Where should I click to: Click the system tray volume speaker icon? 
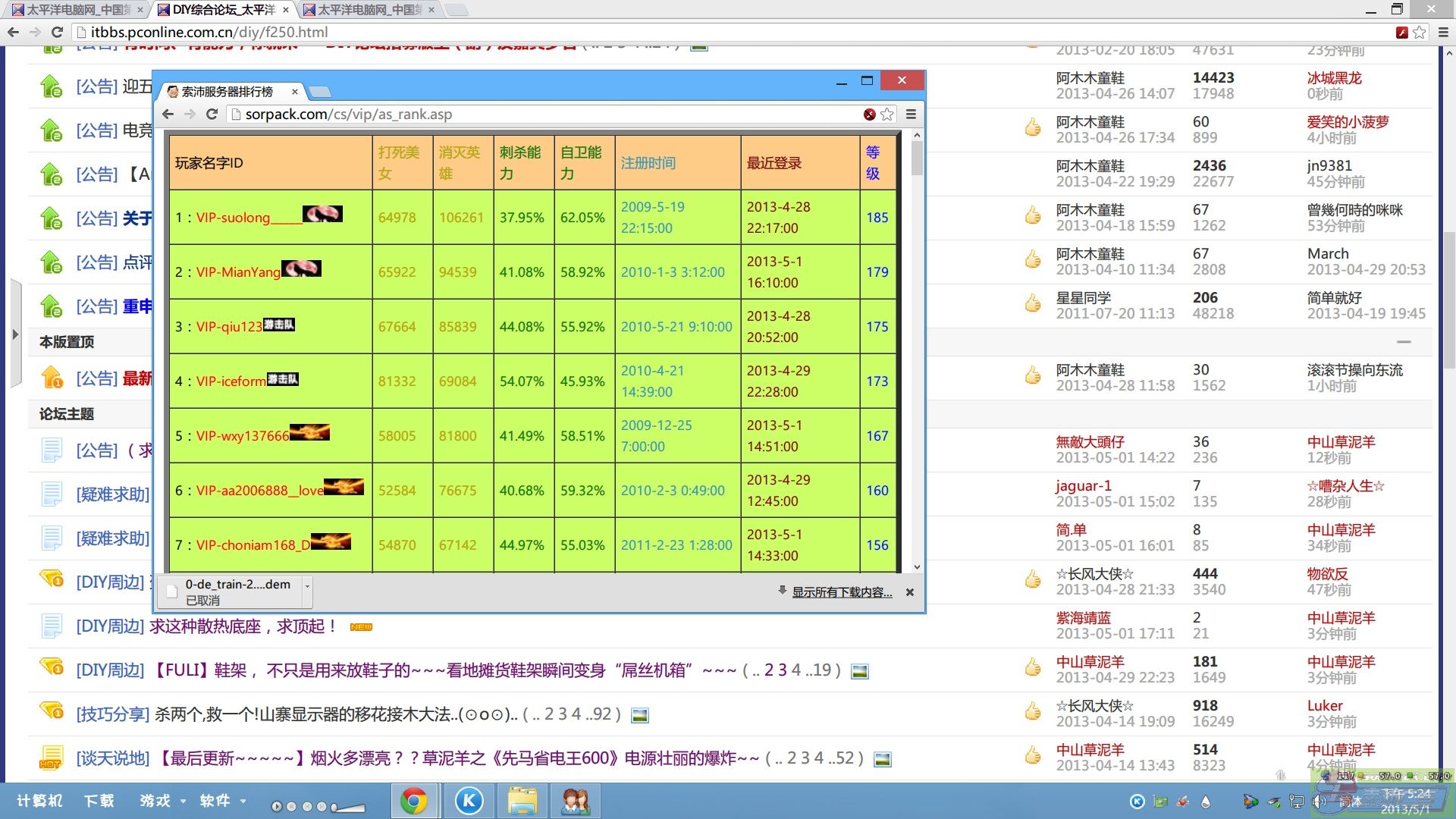(x=1319, y=802)
